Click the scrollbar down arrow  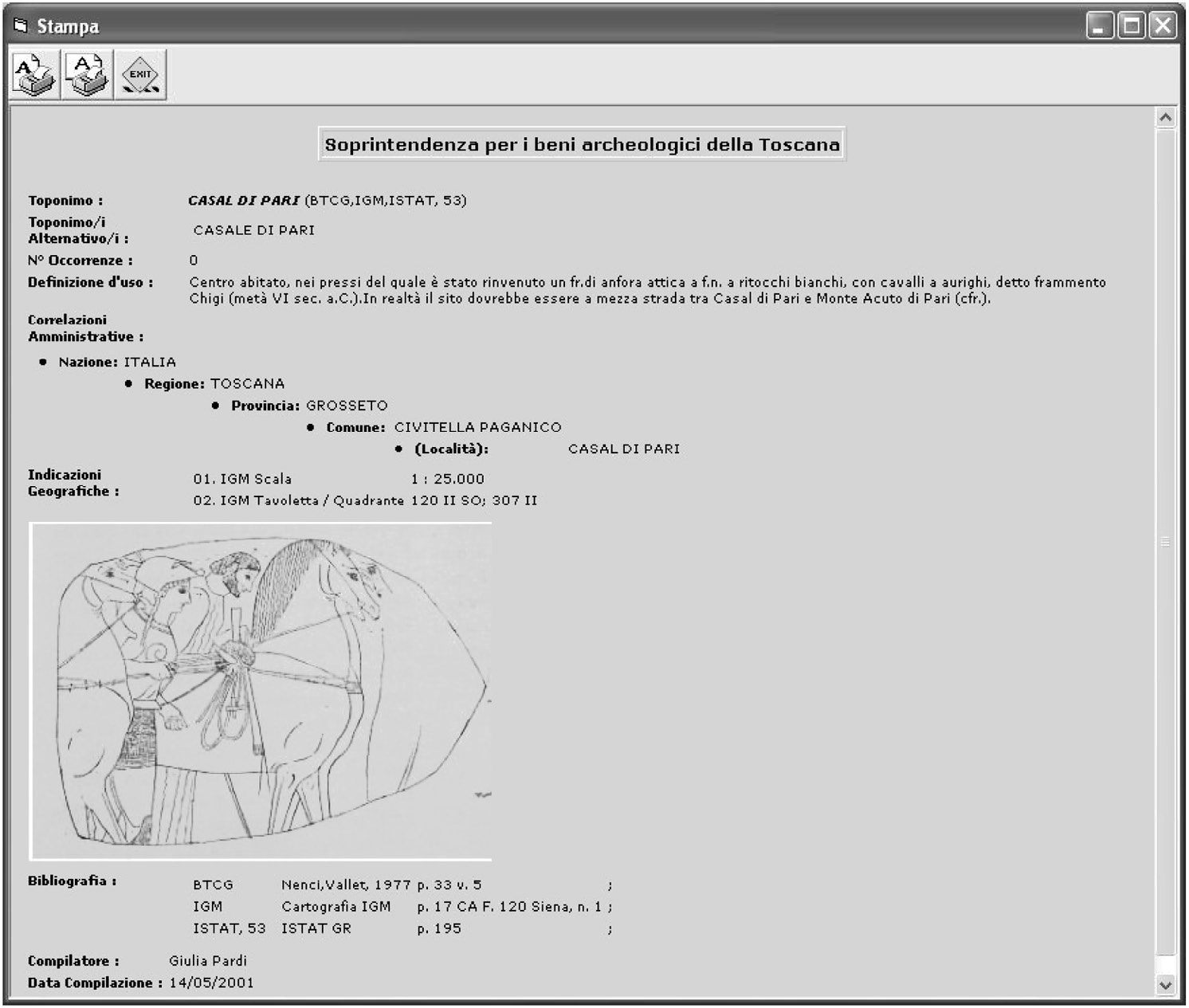(1165, 985)
